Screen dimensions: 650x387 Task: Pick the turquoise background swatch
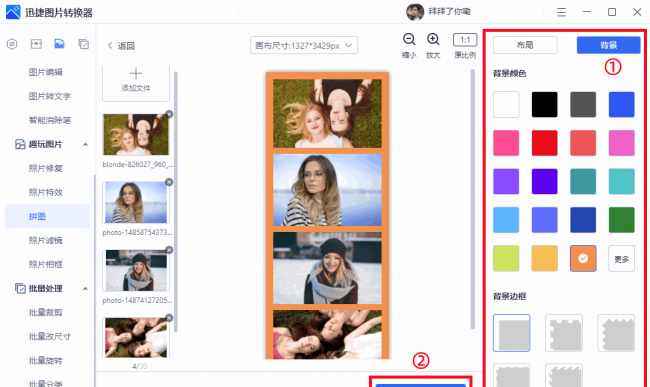[x=621, y=181]
